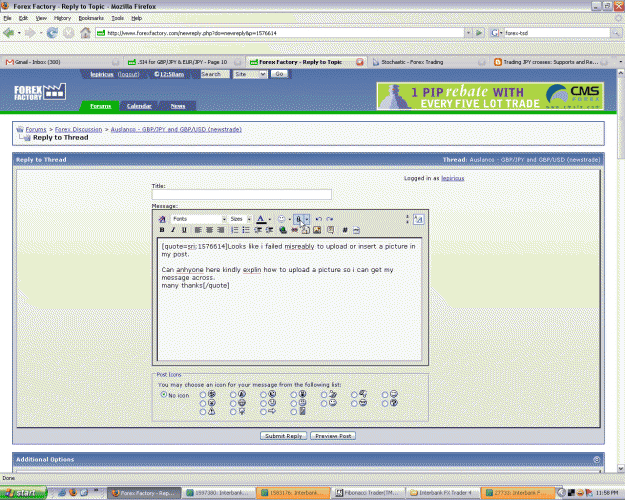
Task: Toggle bold formatting in message editor
Action: (162, 230)
